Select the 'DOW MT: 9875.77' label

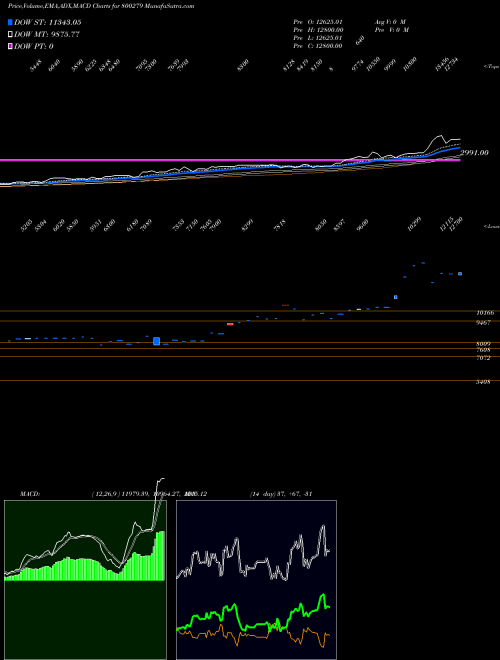tap(47, 35)
